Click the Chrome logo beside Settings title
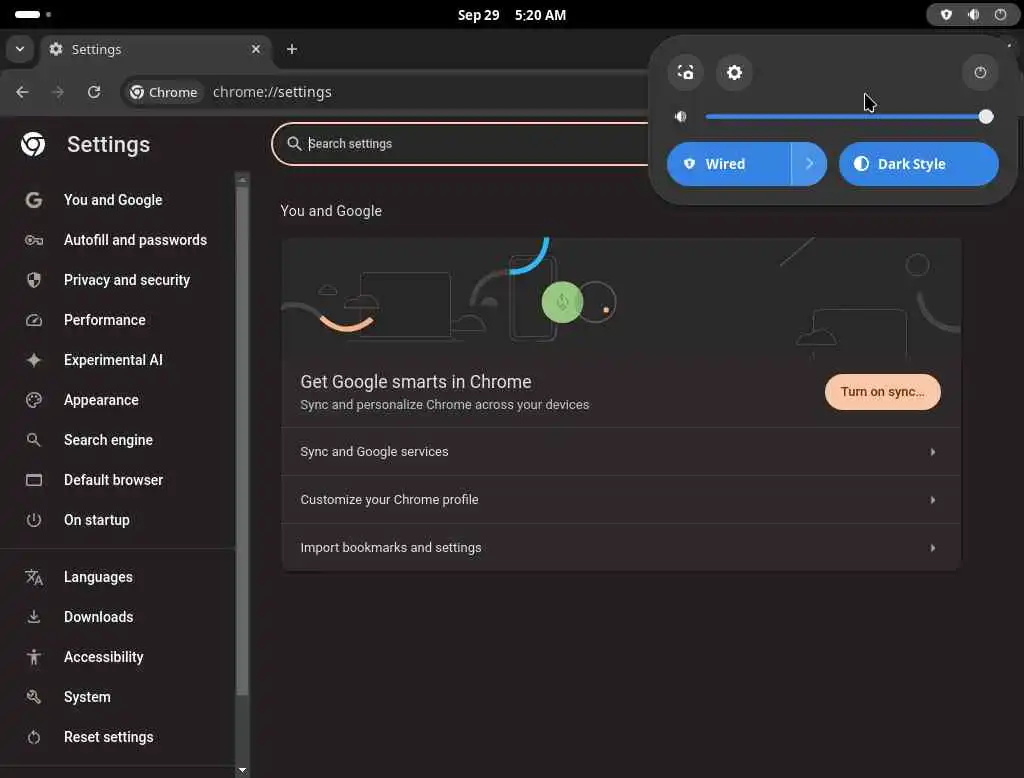1024x778 pixels. [33, 144]
